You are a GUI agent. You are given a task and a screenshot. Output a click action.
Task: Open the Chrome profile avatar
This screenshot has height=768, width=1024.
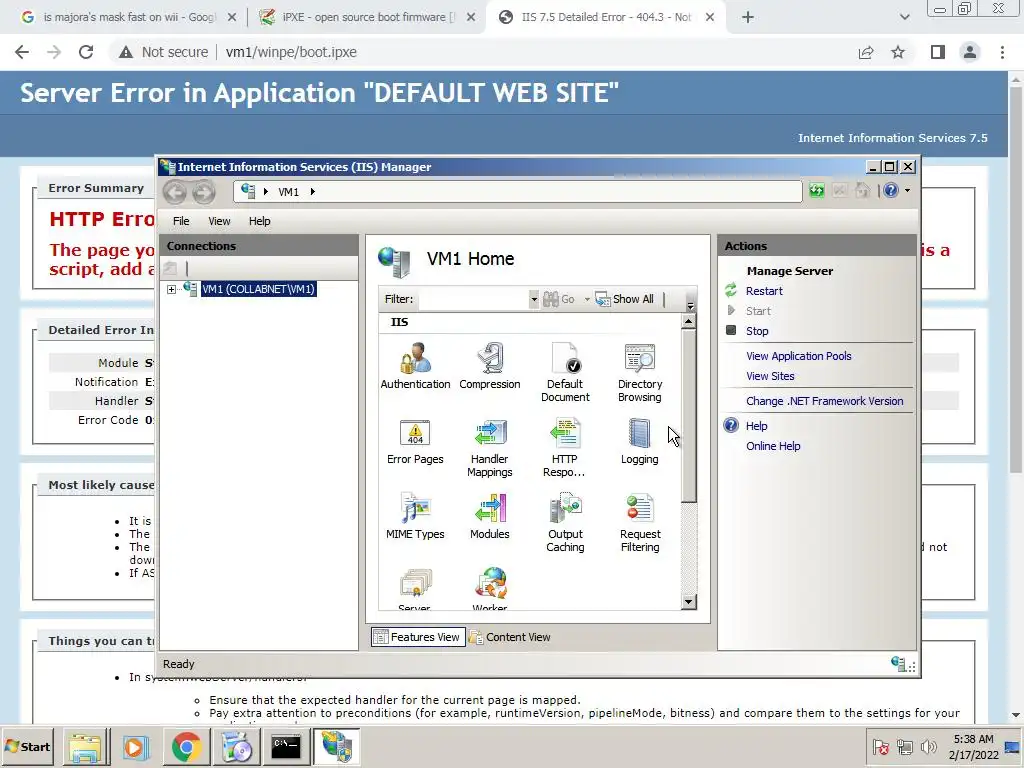pyautogui.click(x=970, y=52)
